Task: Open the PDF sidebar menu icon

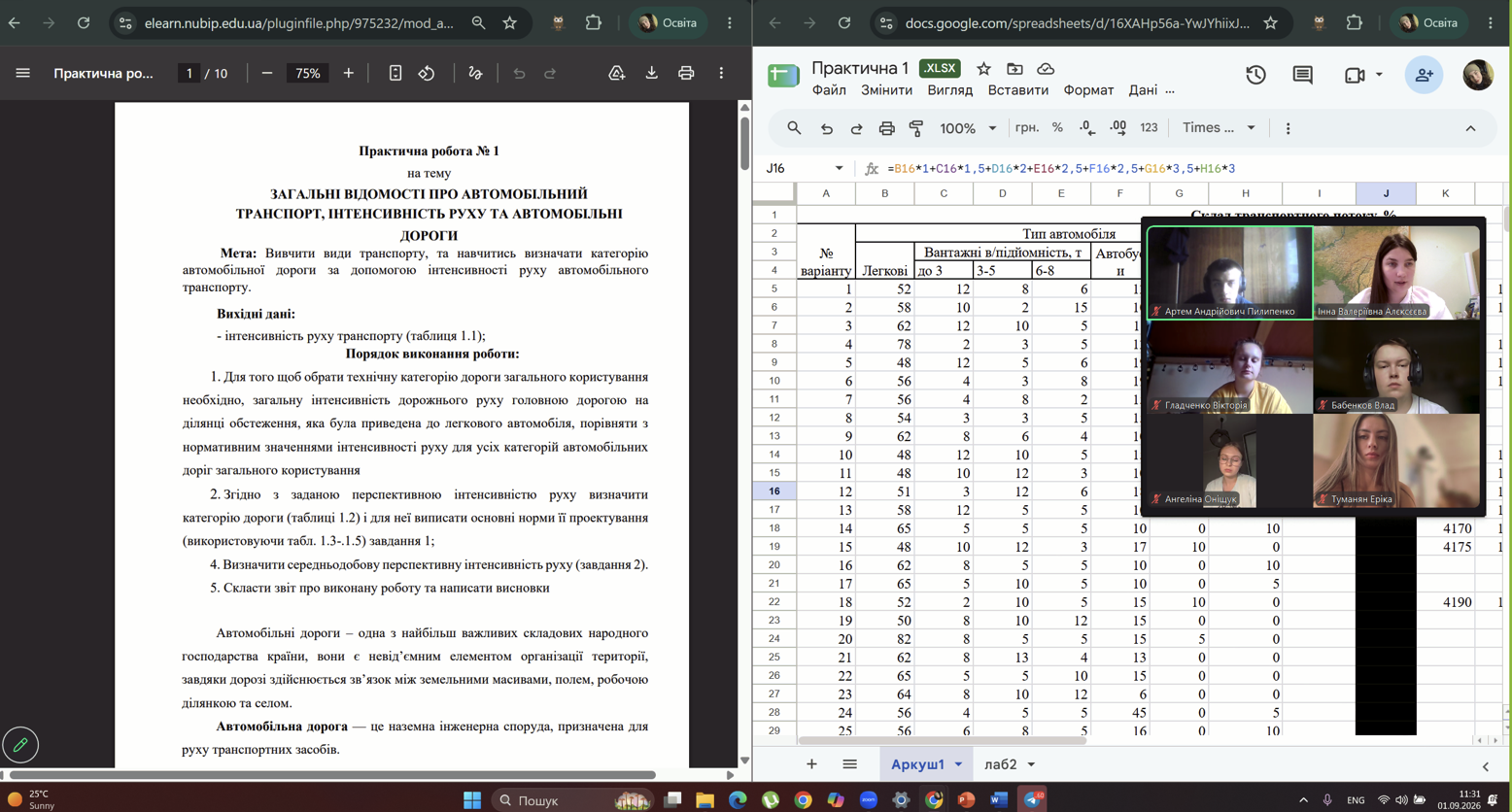Action: pyautogui.click(x=23, y=74)
